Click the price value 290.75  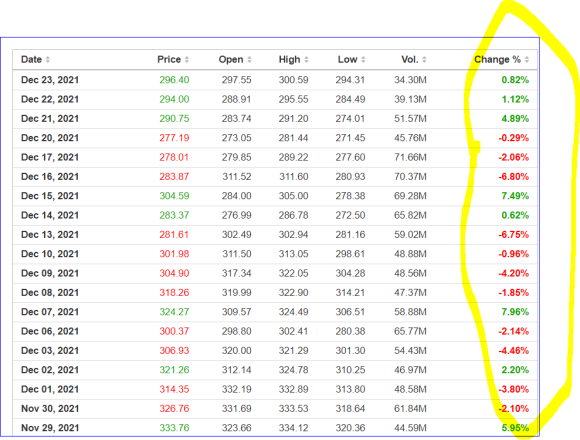tap(174, 119)
